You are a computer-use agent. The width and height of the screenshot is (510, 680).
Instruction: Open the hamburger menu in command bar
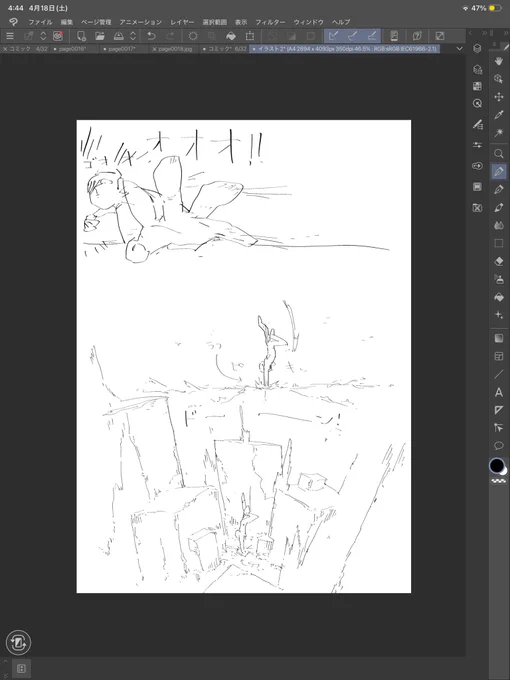[10, 36]
